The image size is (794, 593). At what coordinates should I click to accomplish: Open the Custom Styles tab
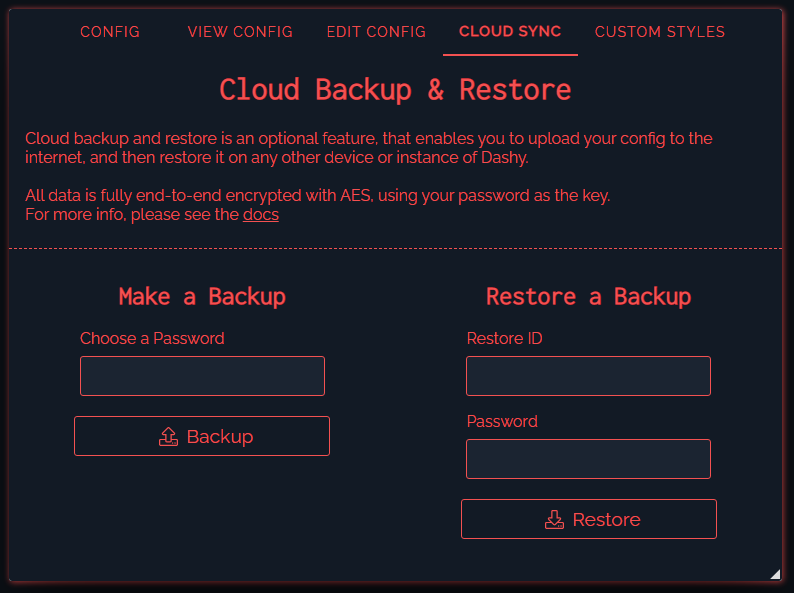click(660, 32)
